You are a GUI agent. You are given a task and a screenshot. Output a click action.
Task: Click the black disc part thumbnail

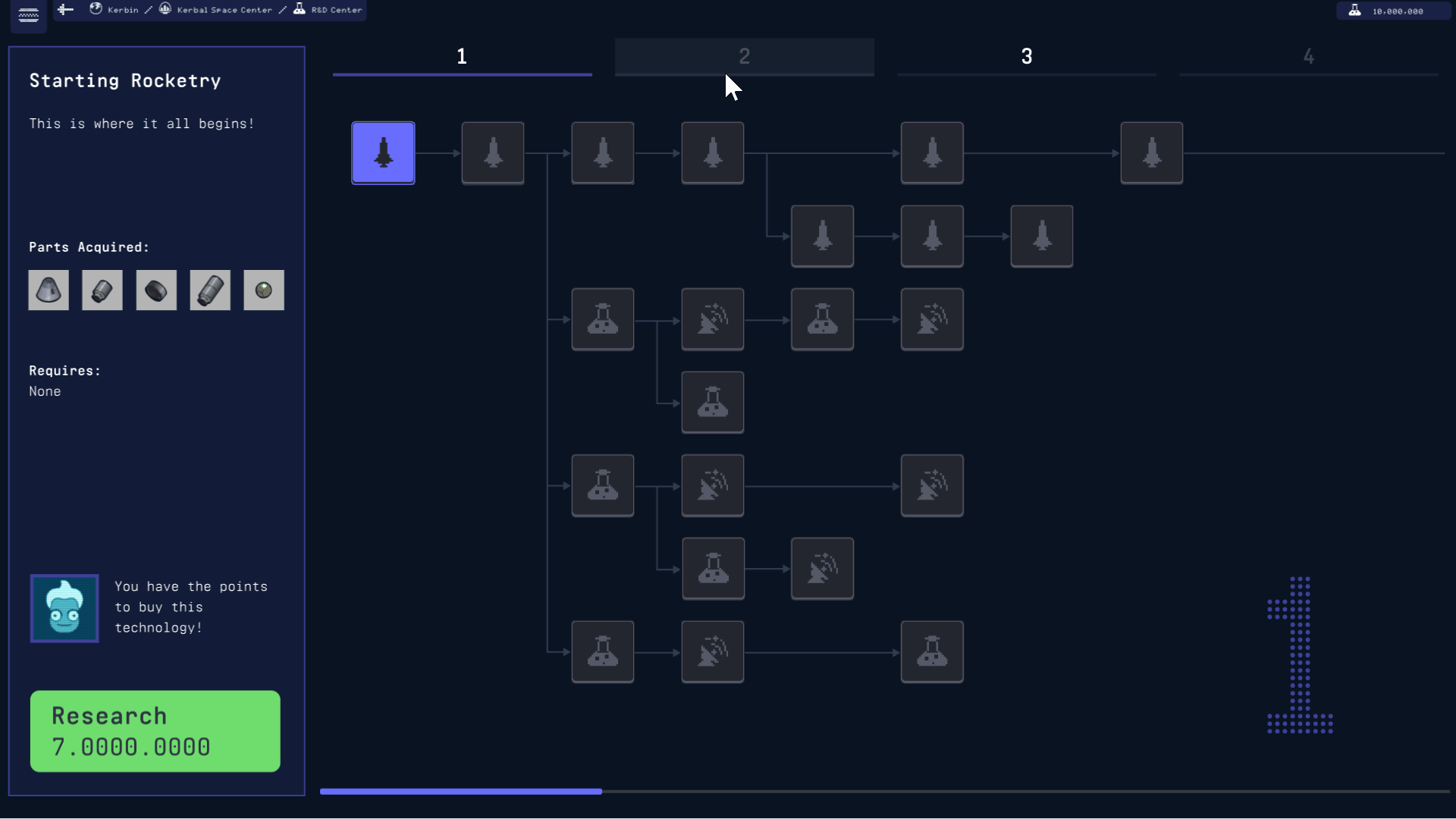[x=156, y=290]
